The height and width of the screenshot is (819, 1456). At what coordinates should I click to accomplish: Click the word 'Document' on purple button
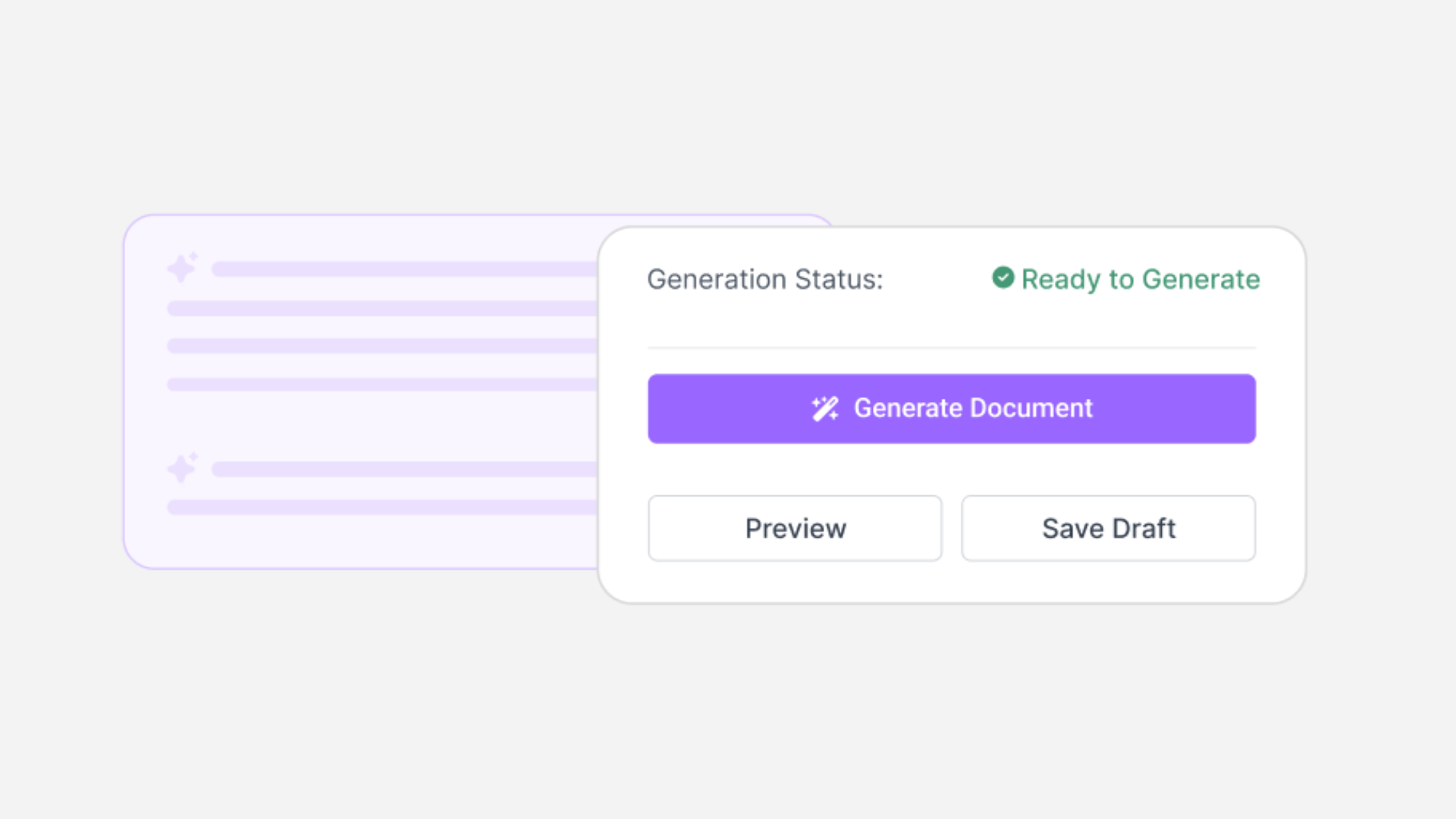pos(1031,408)
